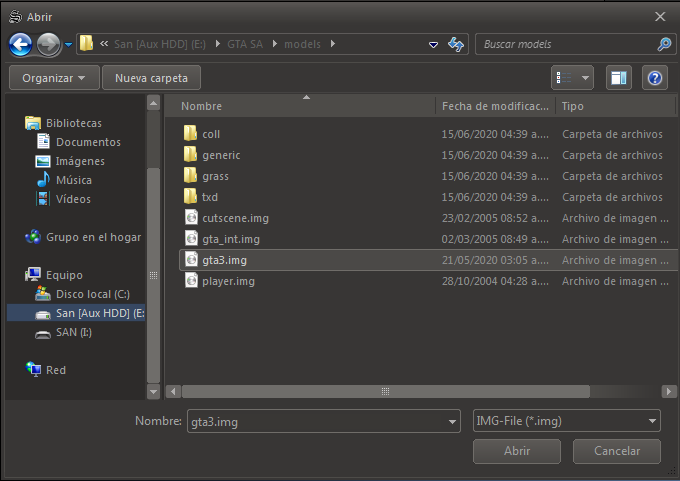Click the player.img file name
The image size is (680, 481).
[x=228, y=281]
